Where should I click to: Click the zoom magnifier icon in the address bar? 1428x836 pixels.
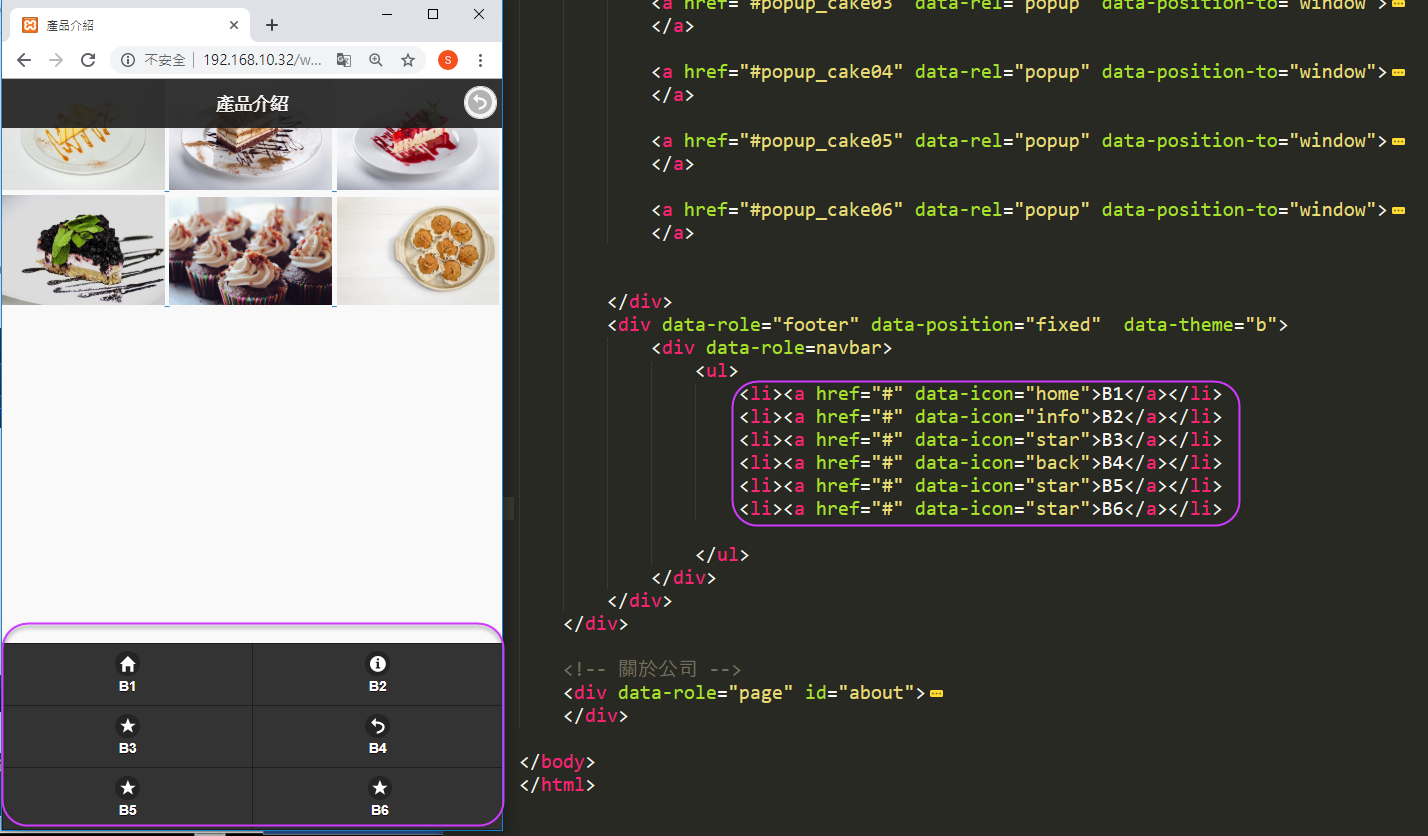point(376,60)
